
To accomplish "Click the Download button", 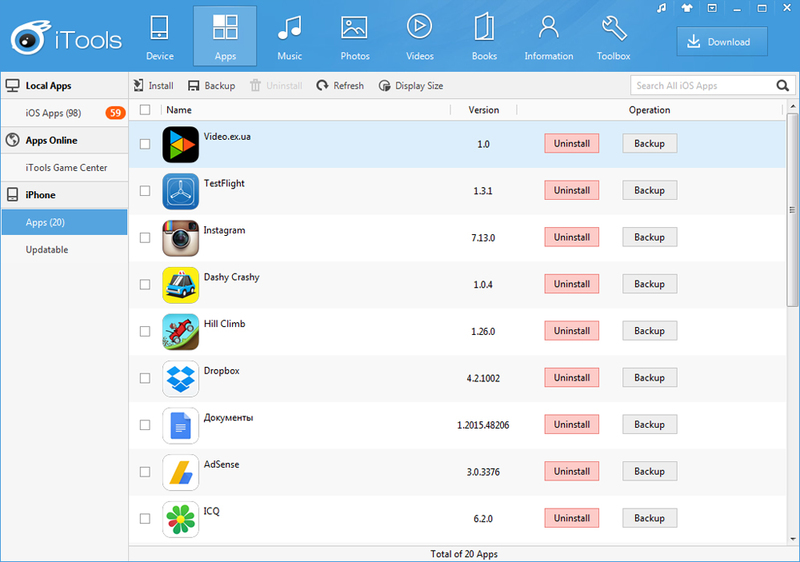I will tap(722, 42).
